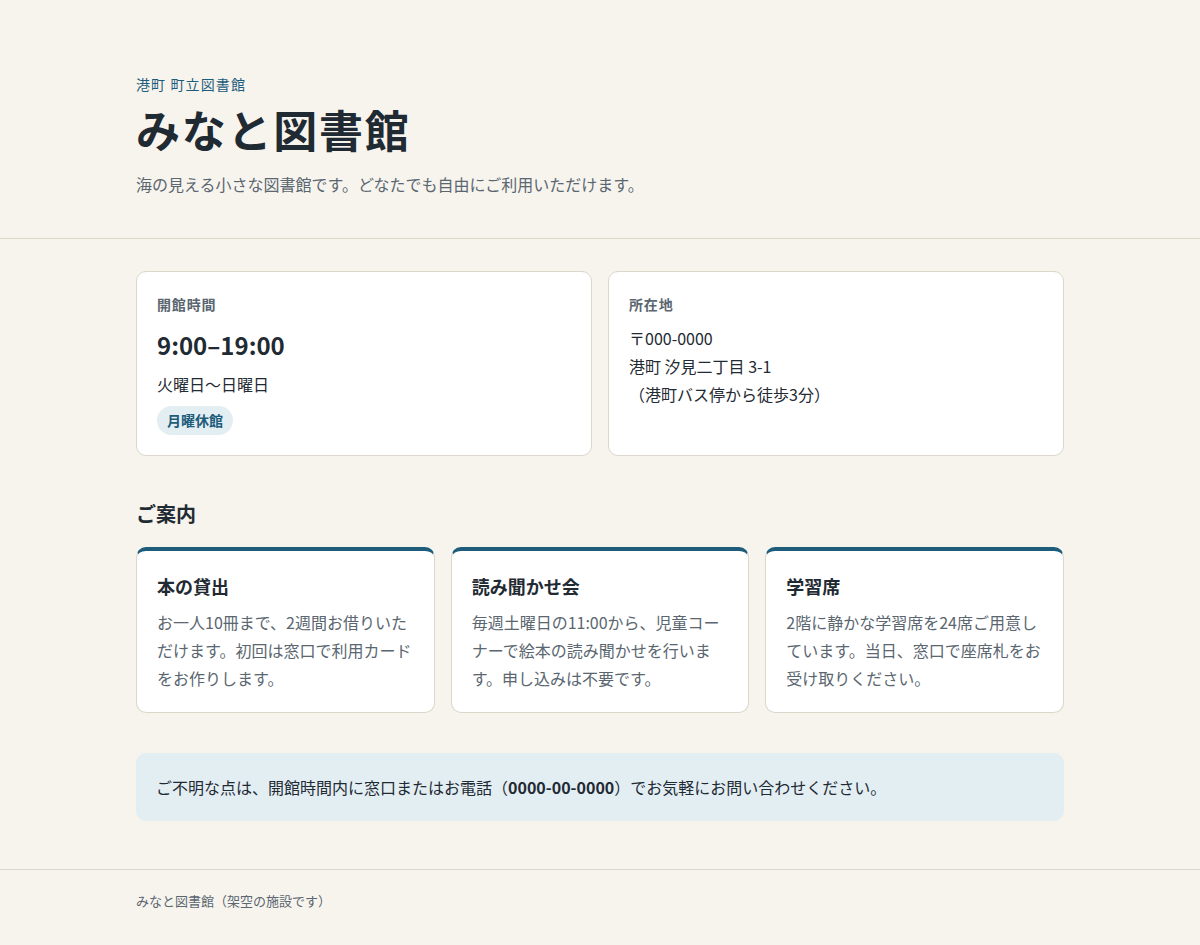Click the description starting お一人10冊まで
1200x945 pixels.
[285, 651]
